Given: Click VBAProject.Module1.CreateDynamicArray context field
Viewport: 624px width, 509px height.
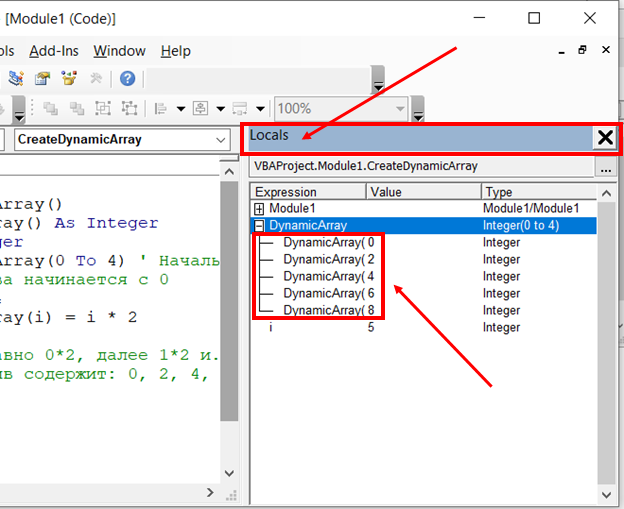Looking at the screenshot, I should (x=421, y=166).
